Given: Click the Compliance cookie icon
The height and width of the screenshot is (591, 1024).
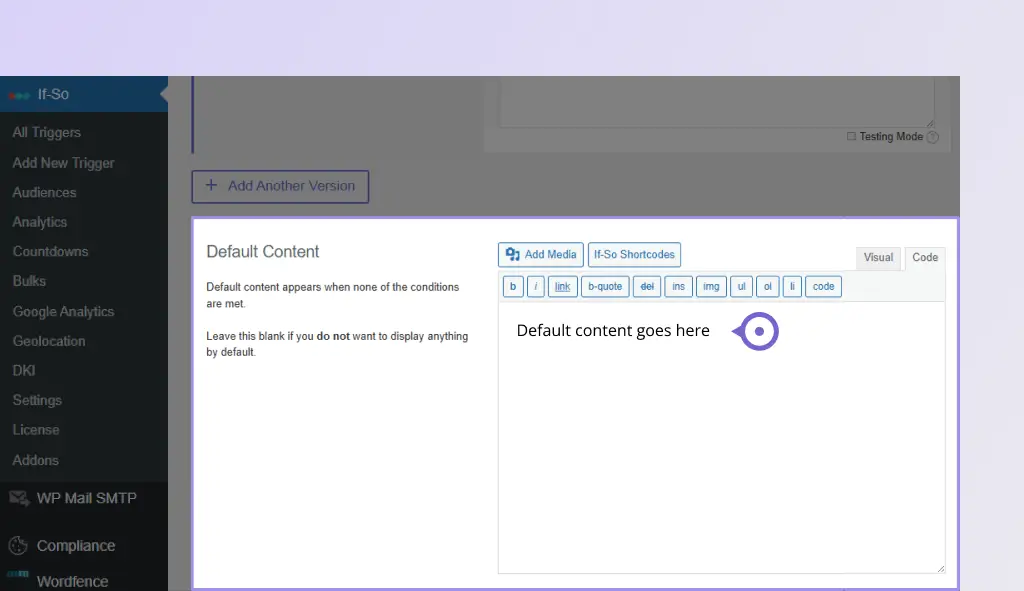Looking at the screenshot, I should point(18,545).
